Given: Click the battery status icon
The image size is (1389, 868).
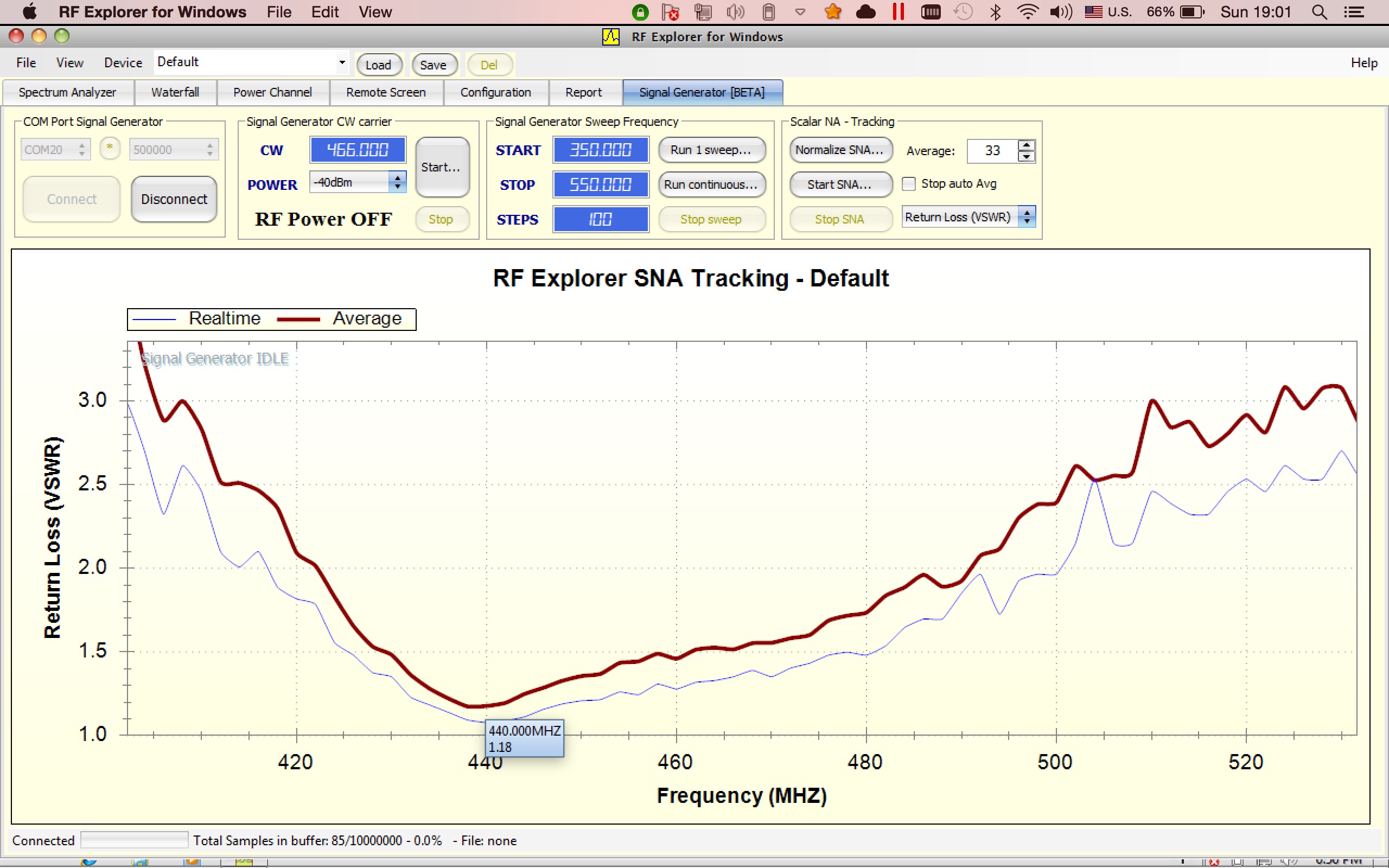Looking at the screenshot, I should pyautogui.click(x=1192, y=12).
